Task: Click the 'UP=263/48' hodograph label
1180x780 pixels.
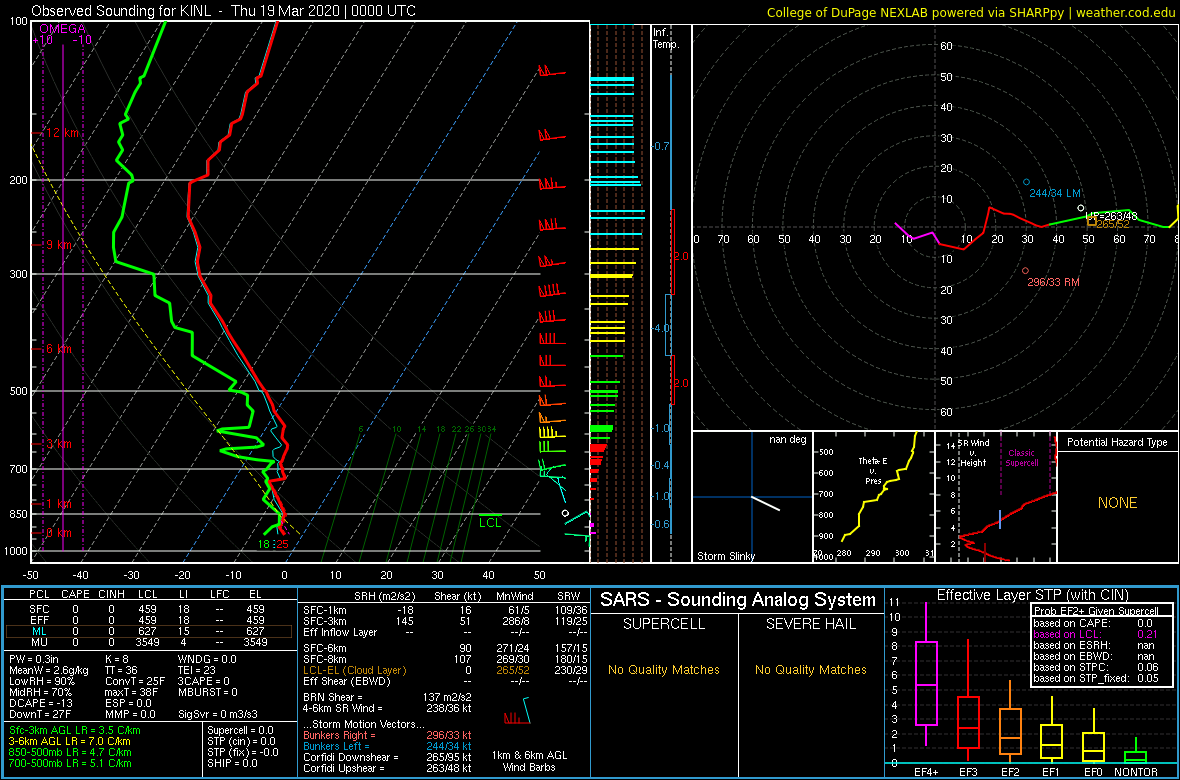Action: (1112, 216)
